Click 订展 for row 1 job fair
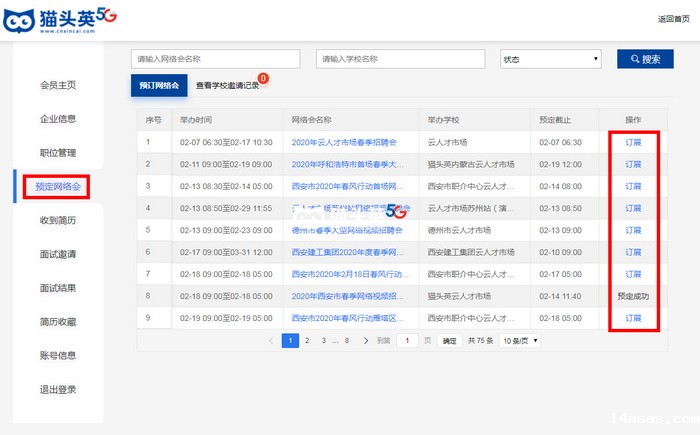The image size is (700, 435). pos(633,142)
